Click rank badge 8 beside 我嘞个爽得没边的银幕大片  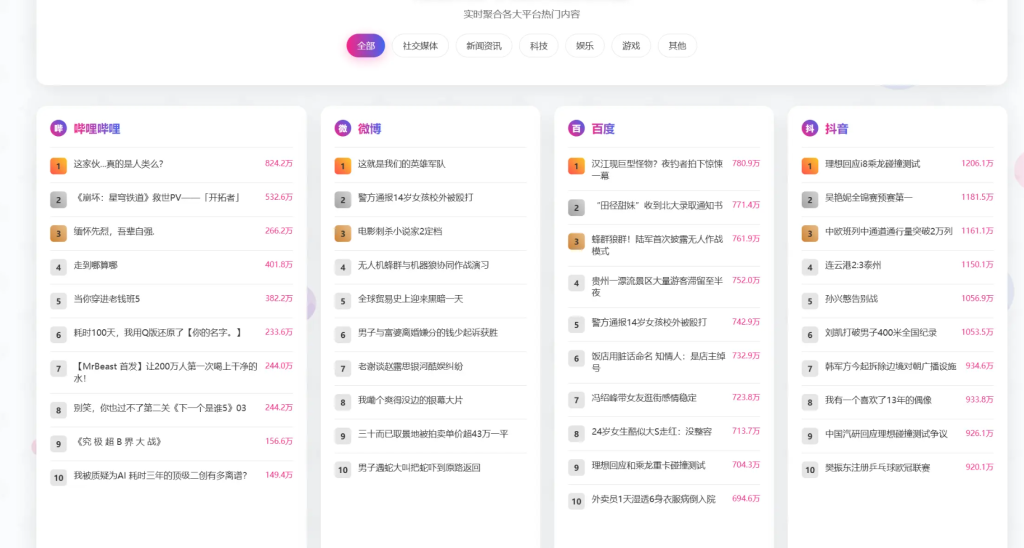pos(343,402)
